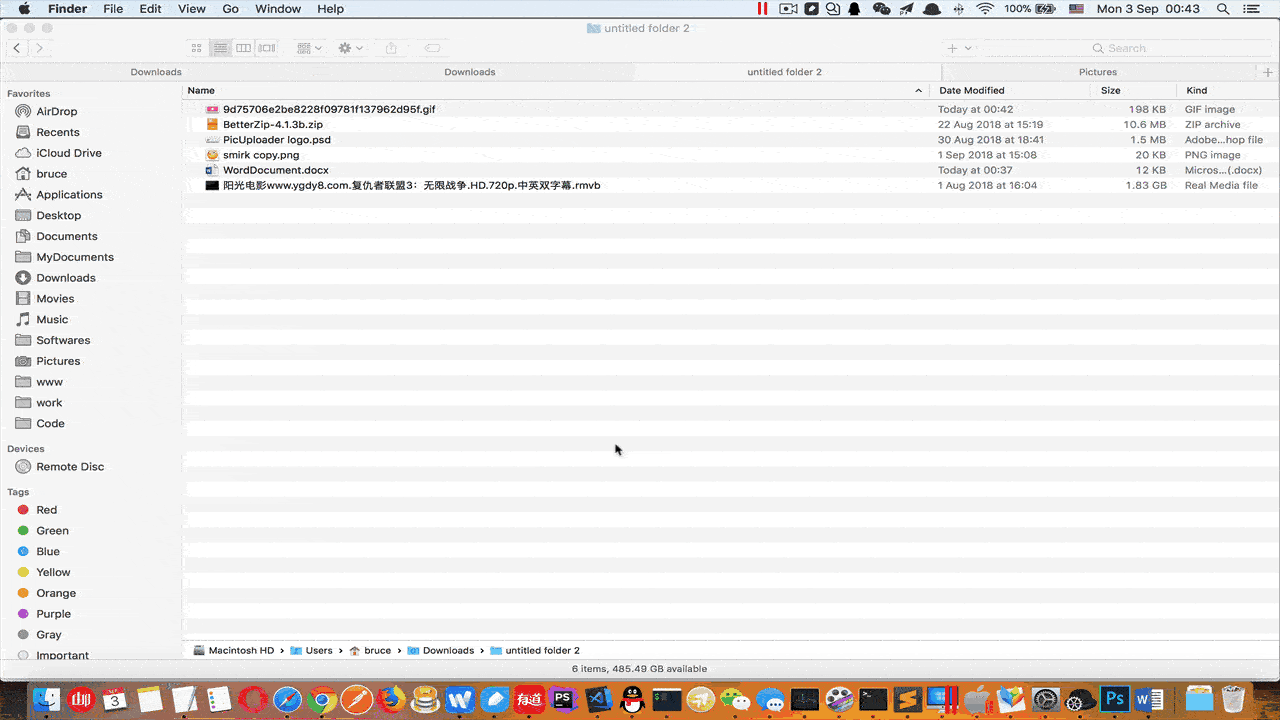Open AirDrop in the sidebar
Image resolution: width=1280 pixels, height=720 pixels.
point(56,111)
